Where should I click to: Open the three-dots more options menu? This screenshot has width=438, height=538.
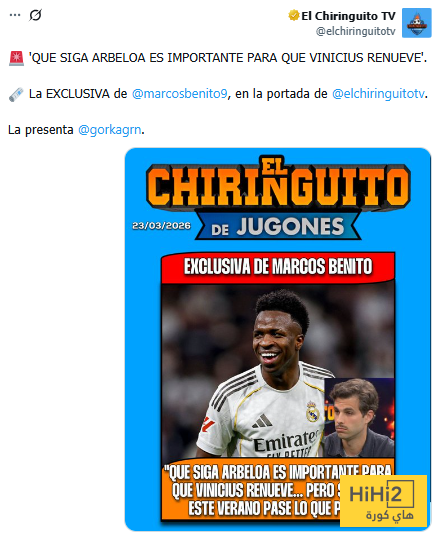point(15,15)
